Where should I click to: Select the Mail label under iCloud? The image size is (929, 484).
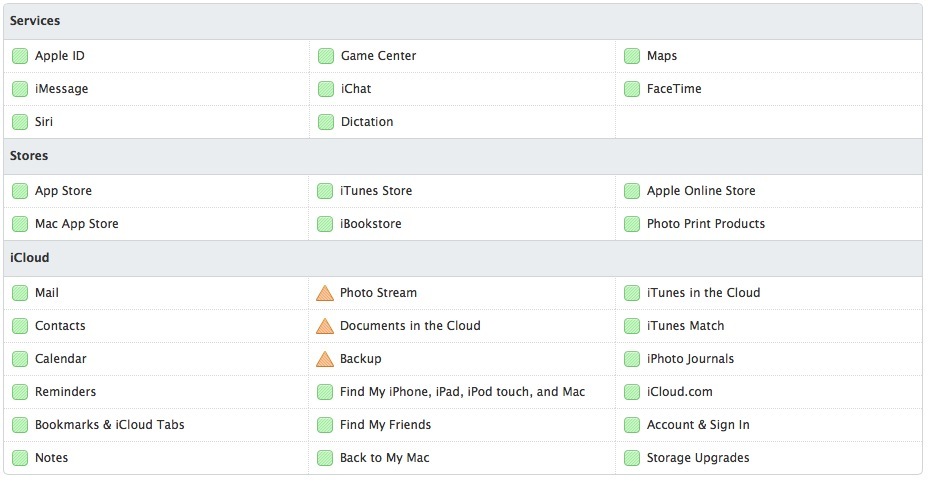47,293
